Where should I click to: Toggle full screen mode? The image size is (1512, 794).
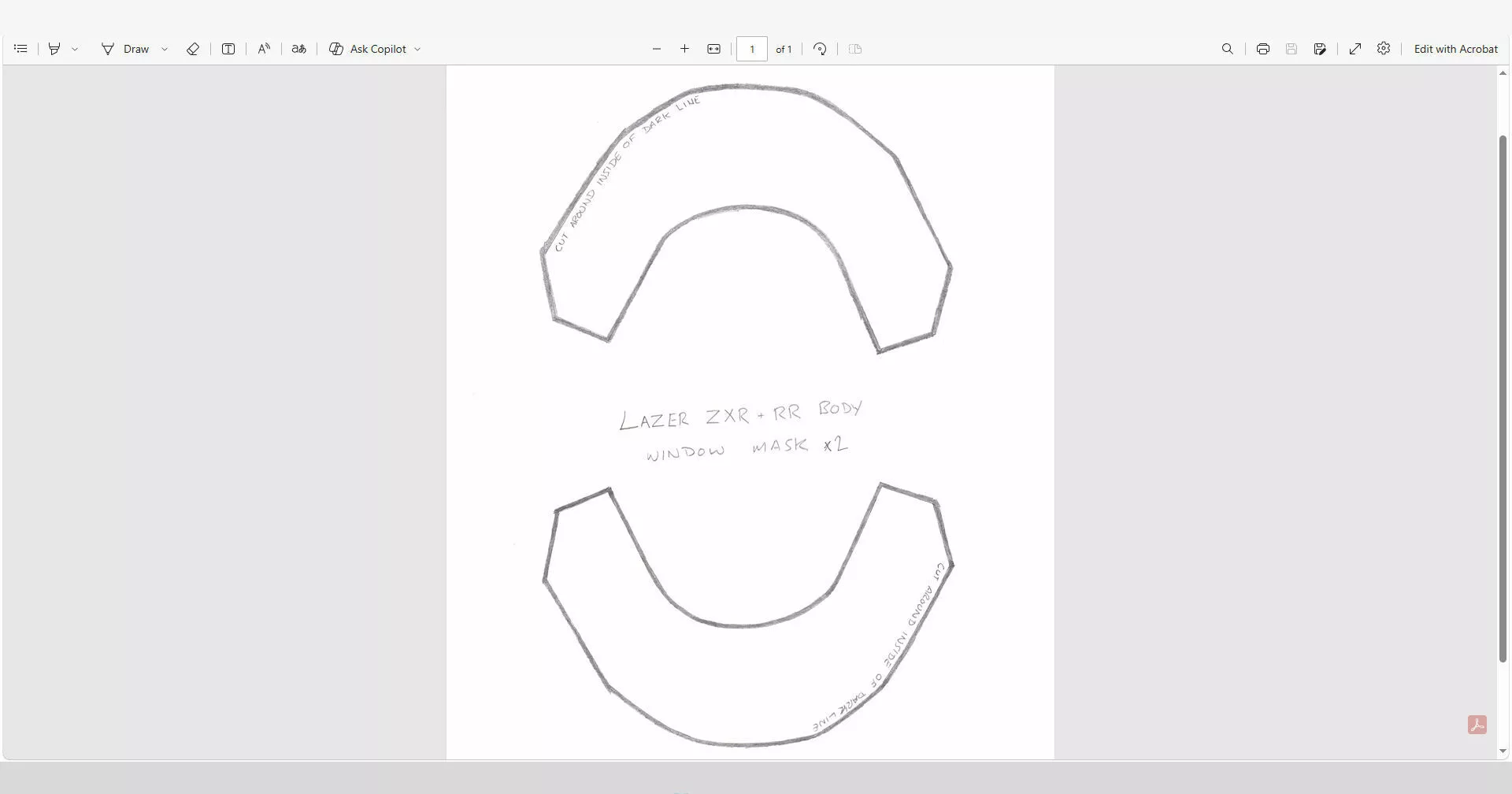click(x=1355, y=49)
